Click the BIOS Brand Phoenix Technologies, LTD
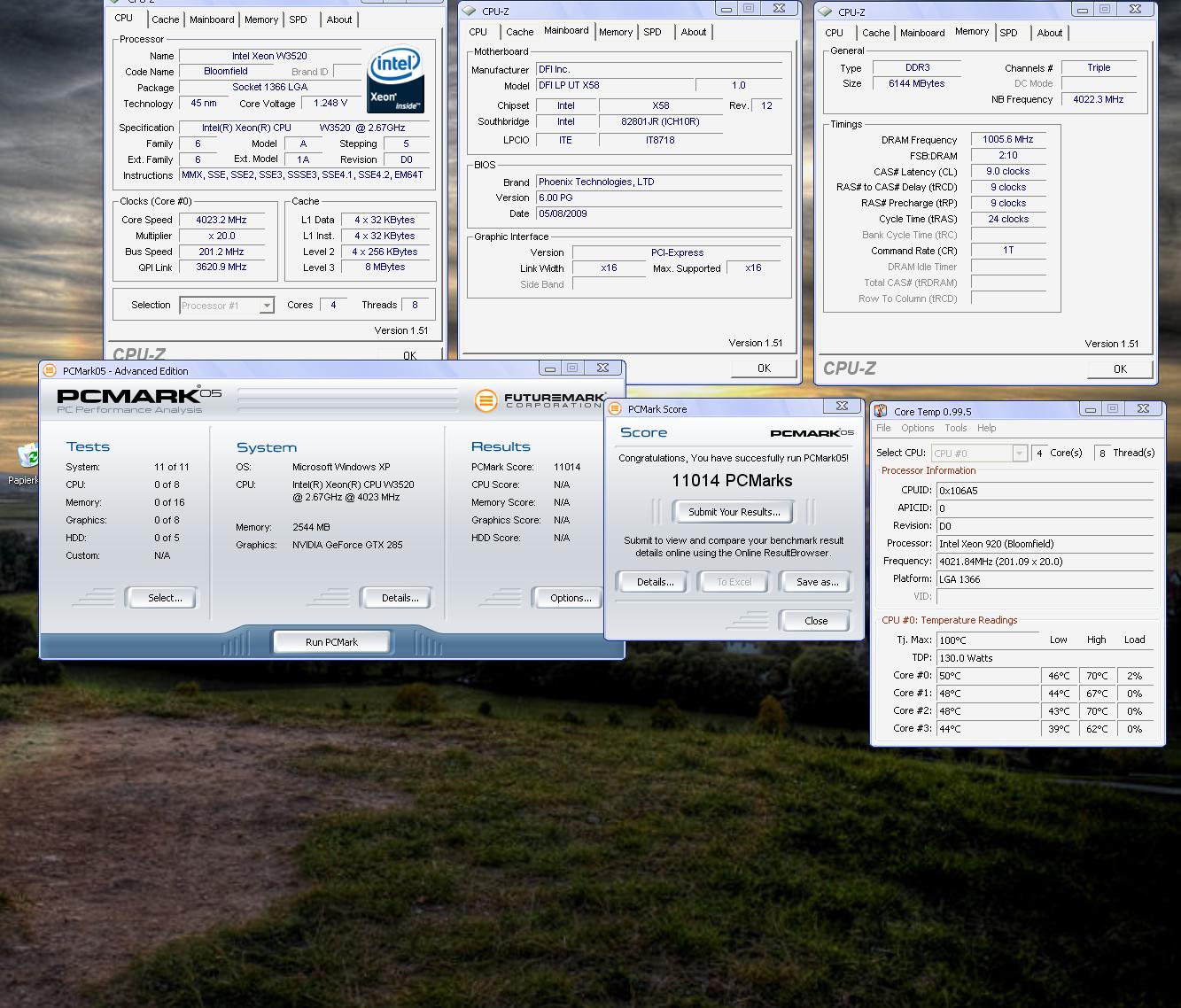This screenshot has height=1008, width=1181. [659, 182]
